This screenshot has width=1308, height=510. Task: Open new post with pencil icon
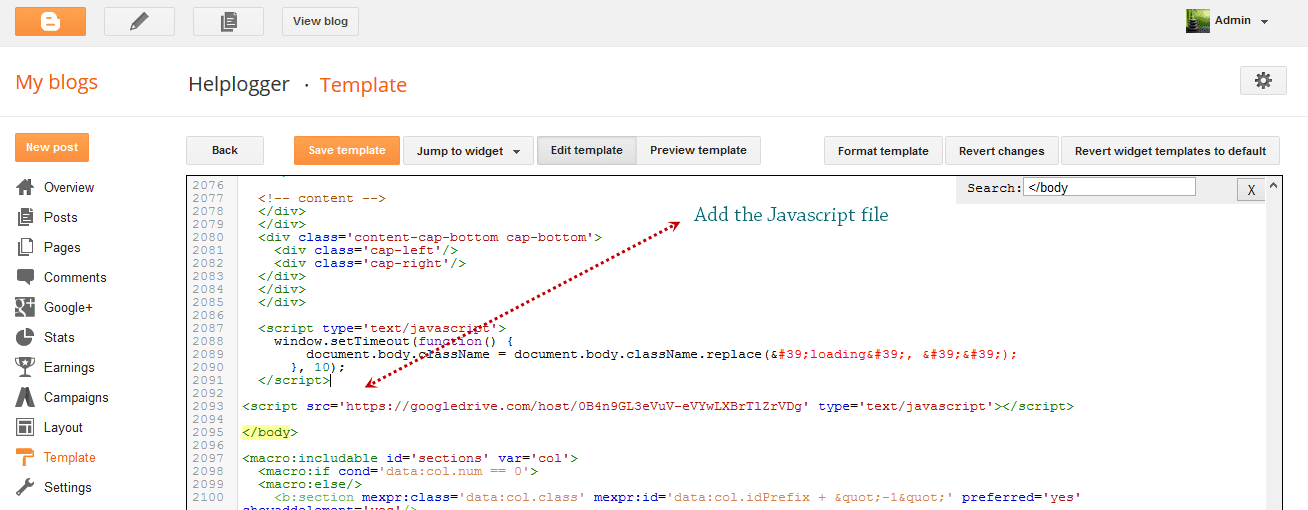pyautogui.click(x=139, y=21)
